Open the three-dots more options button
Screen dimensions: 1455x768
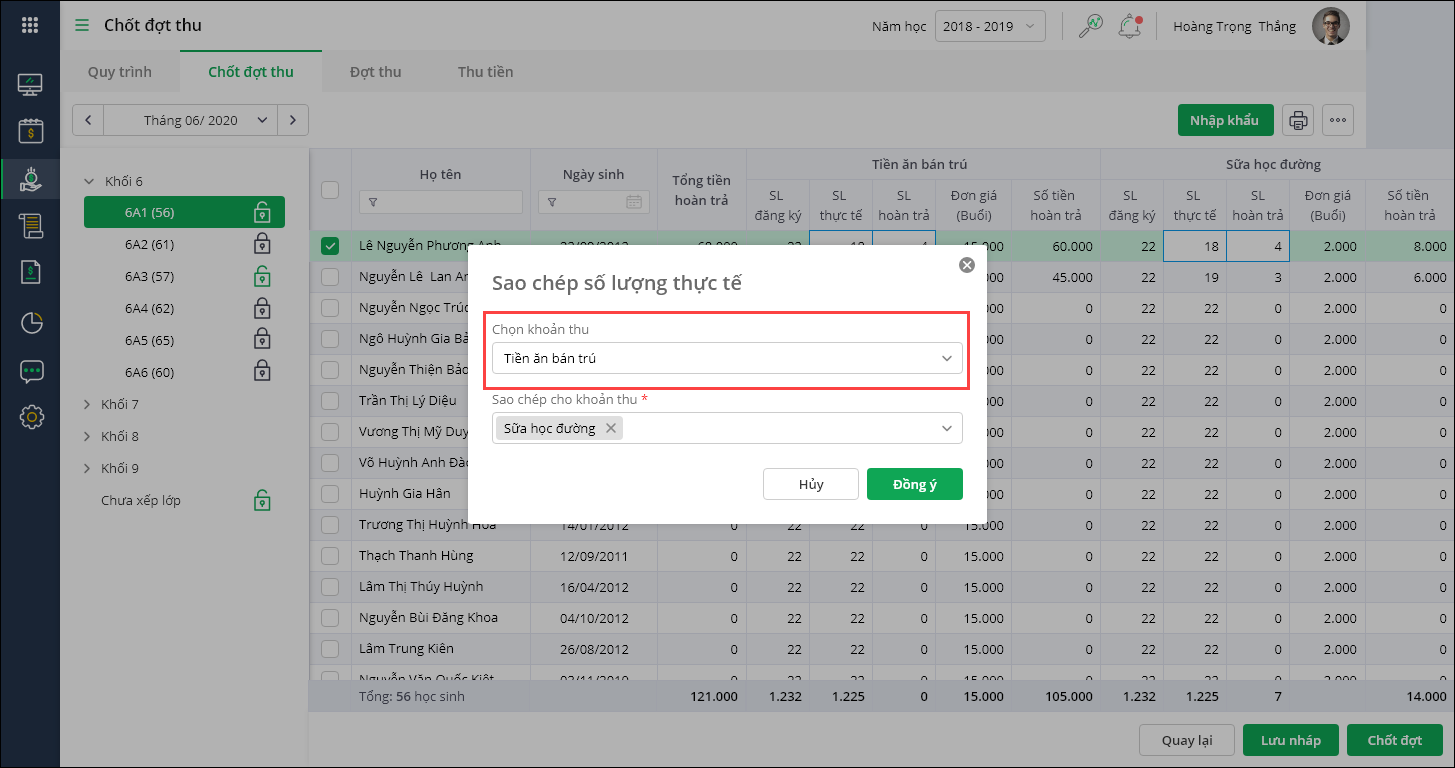pos(1338,121)
